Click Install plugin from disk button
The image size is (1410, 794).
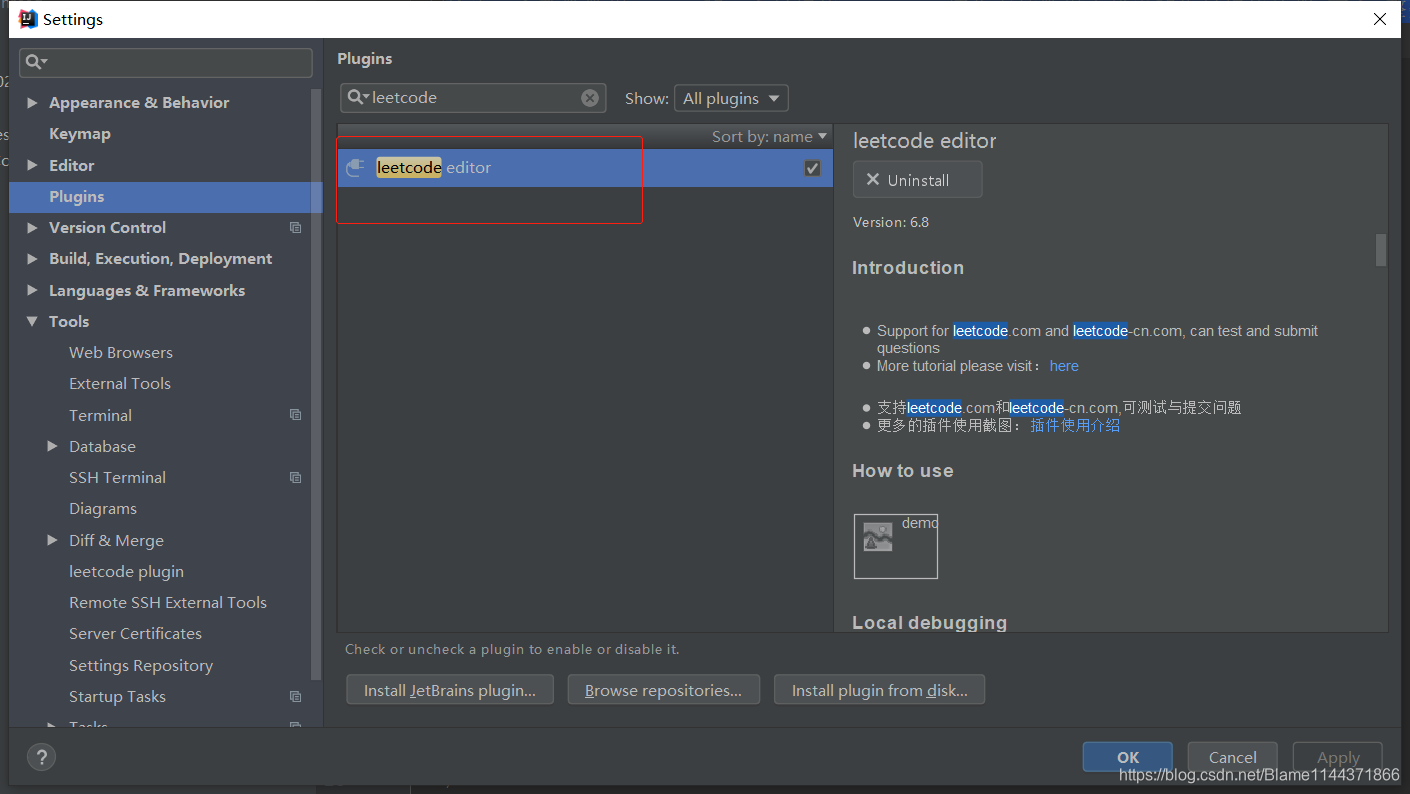[x=879, y=690]
